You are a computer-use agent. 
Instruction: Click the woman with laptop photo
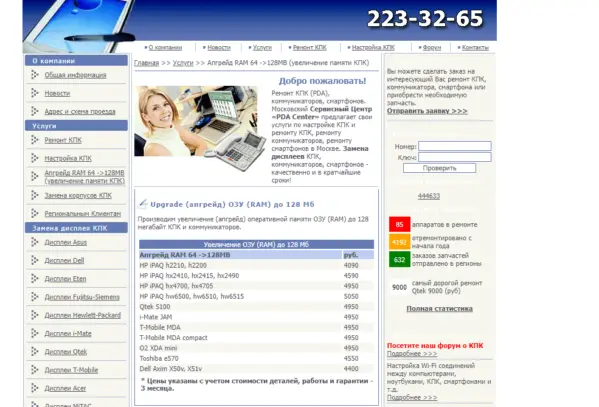pyautogui.click(x=200, y=128)
